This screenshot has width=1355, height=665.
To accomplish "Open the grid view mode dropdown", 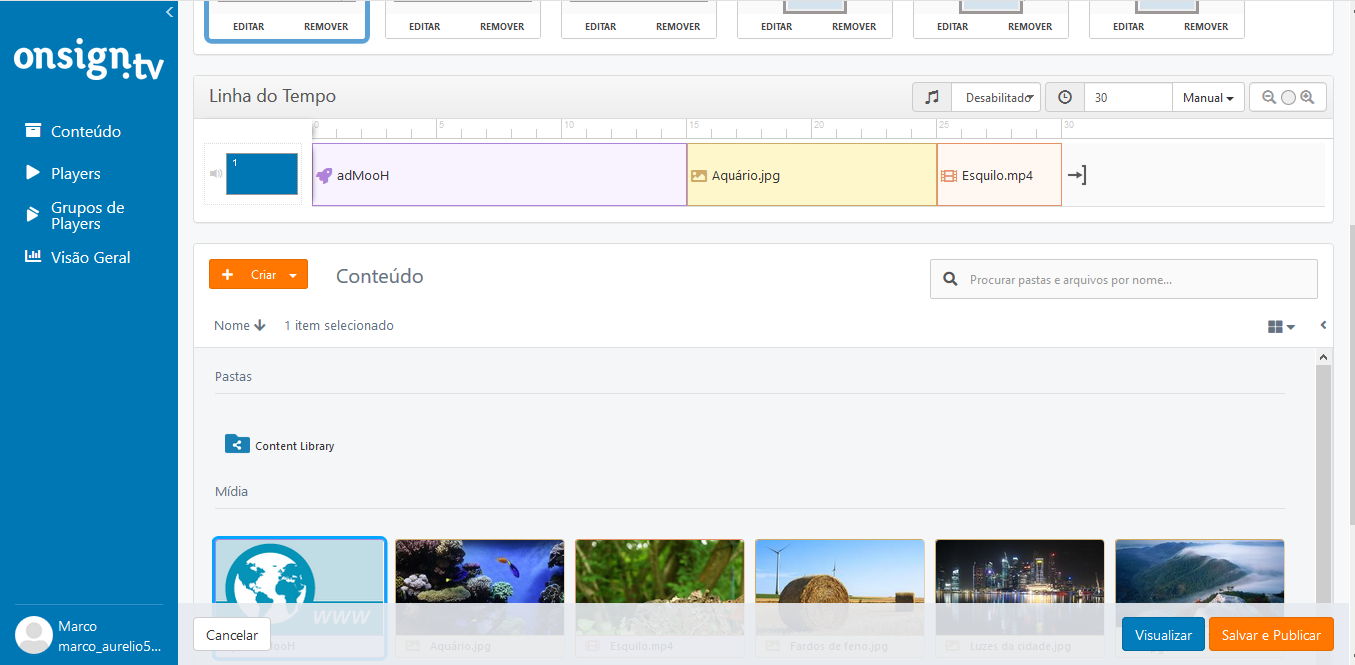I will (1281, 327).
